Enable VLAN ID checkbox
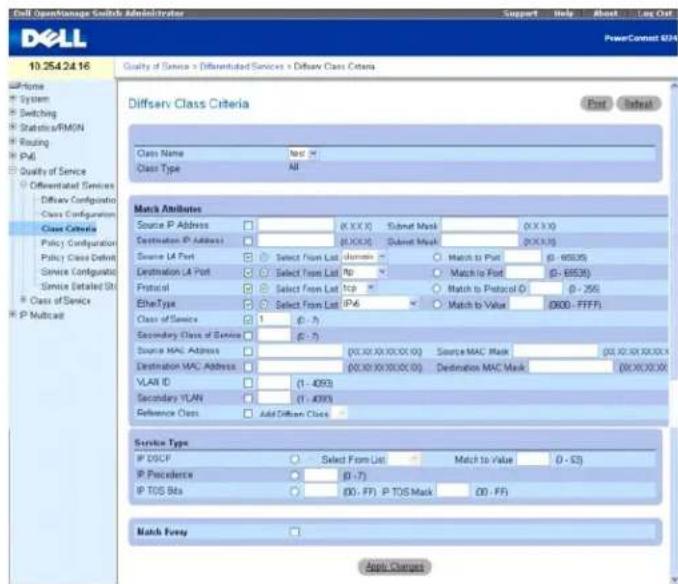This screenshot has height=584, width=678. (x=248, y=383)
